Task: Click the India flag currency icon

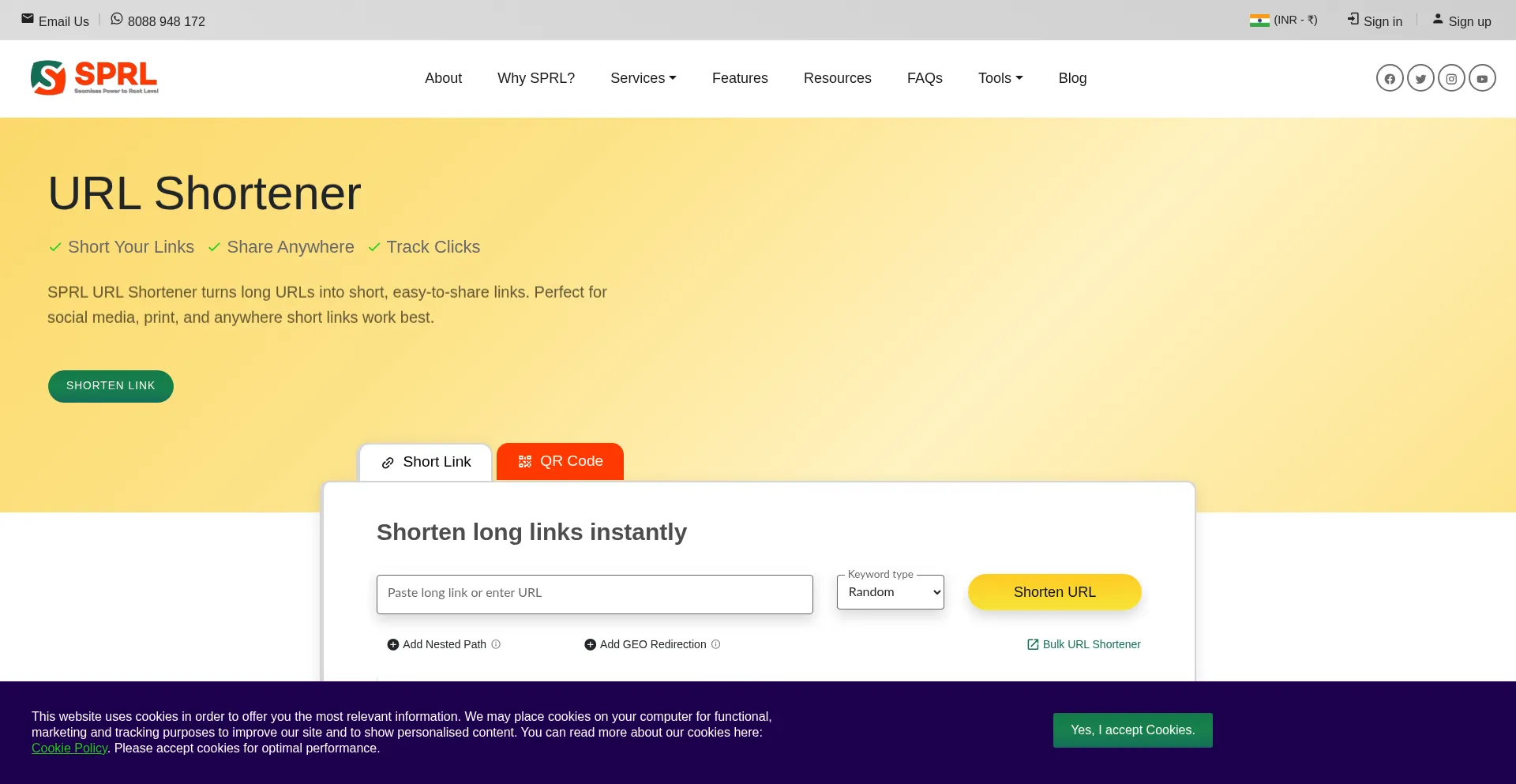Action: [1259, 21]
